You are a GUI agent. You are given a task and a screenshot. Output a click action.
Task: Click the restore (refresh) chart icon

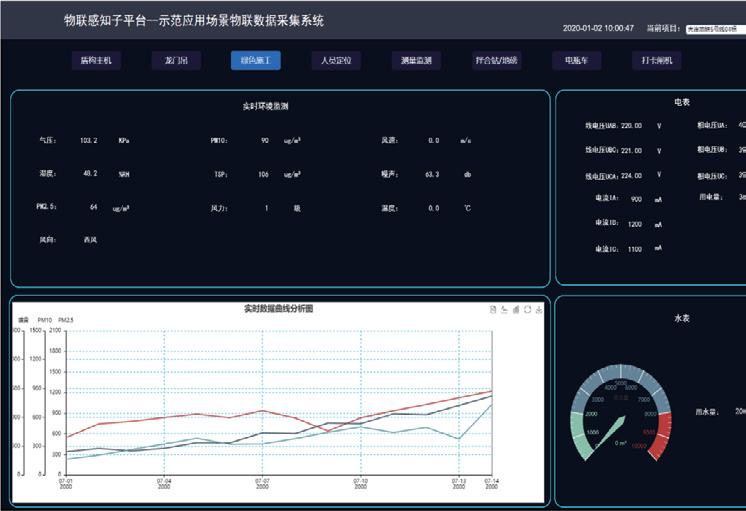point(527,310)
